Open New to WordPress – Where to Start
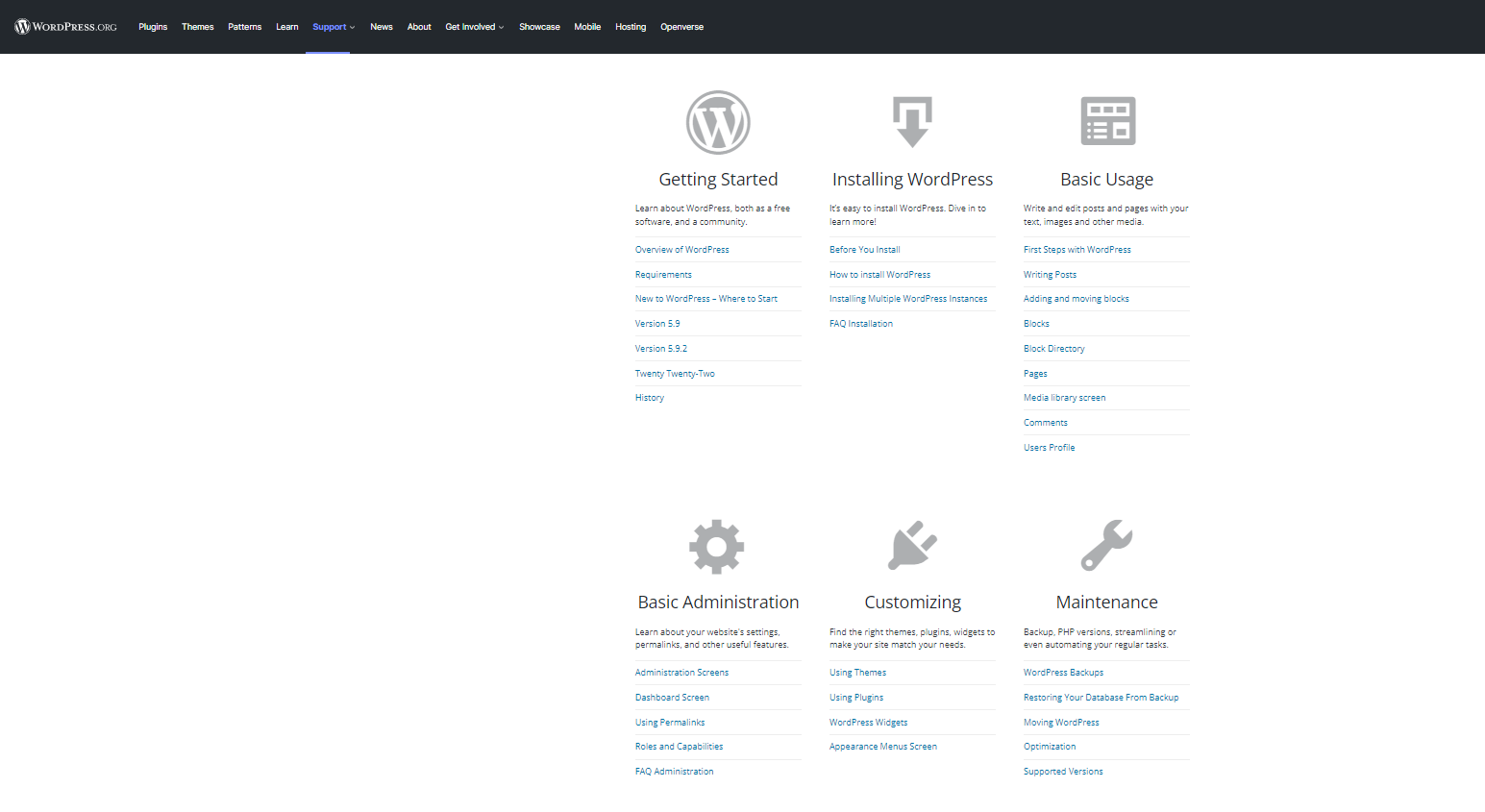Screen dimensions: 1485x812 point(706,299)
